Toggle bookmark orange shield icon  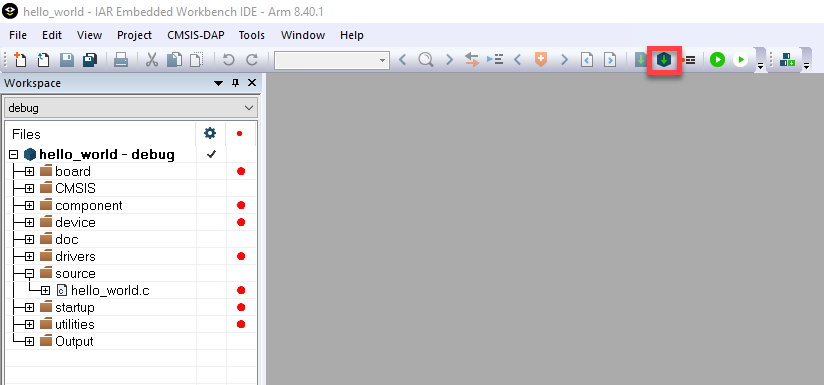point(541,60)
